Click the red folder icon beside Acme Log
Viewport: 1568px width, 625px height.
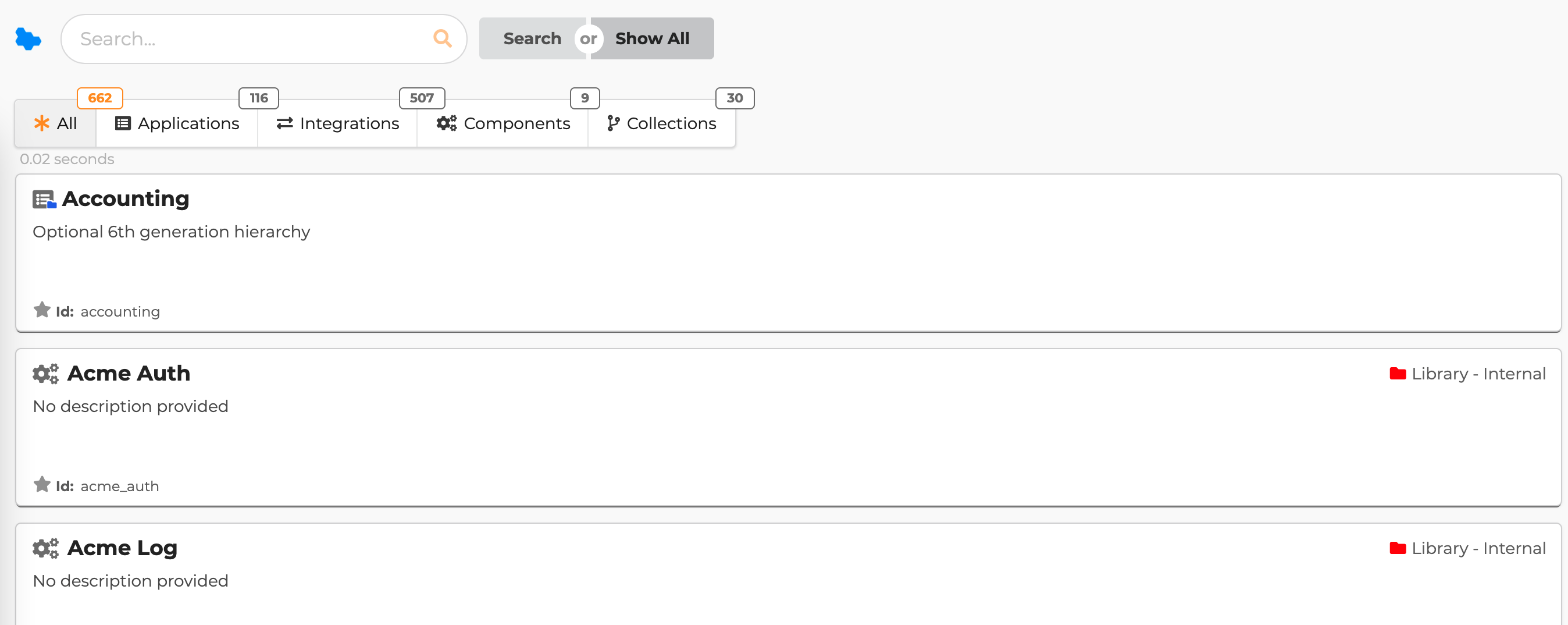pos(1398,548)
